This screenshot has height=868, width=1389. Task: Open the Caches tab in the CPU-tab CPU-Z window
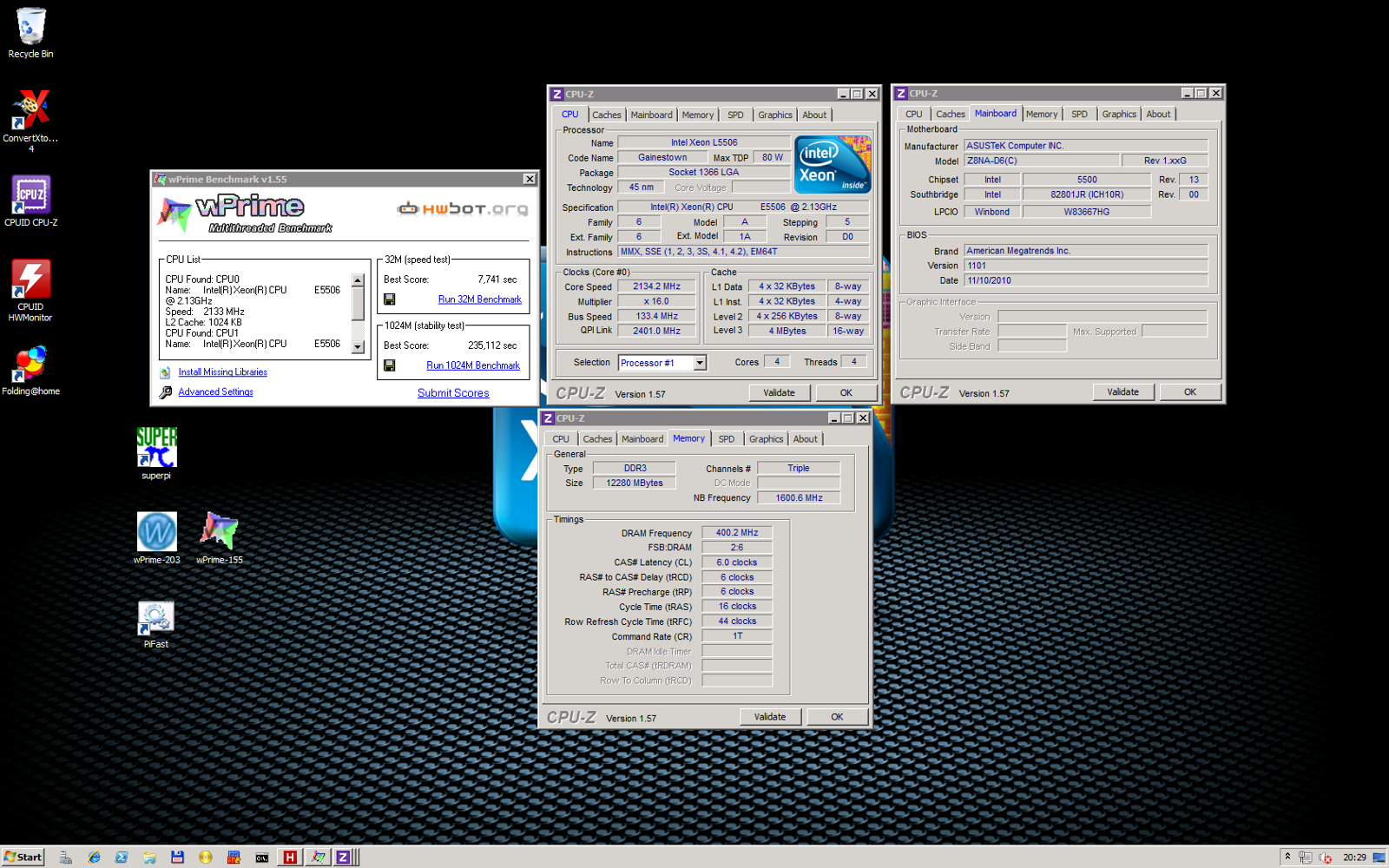click(607, 115)
